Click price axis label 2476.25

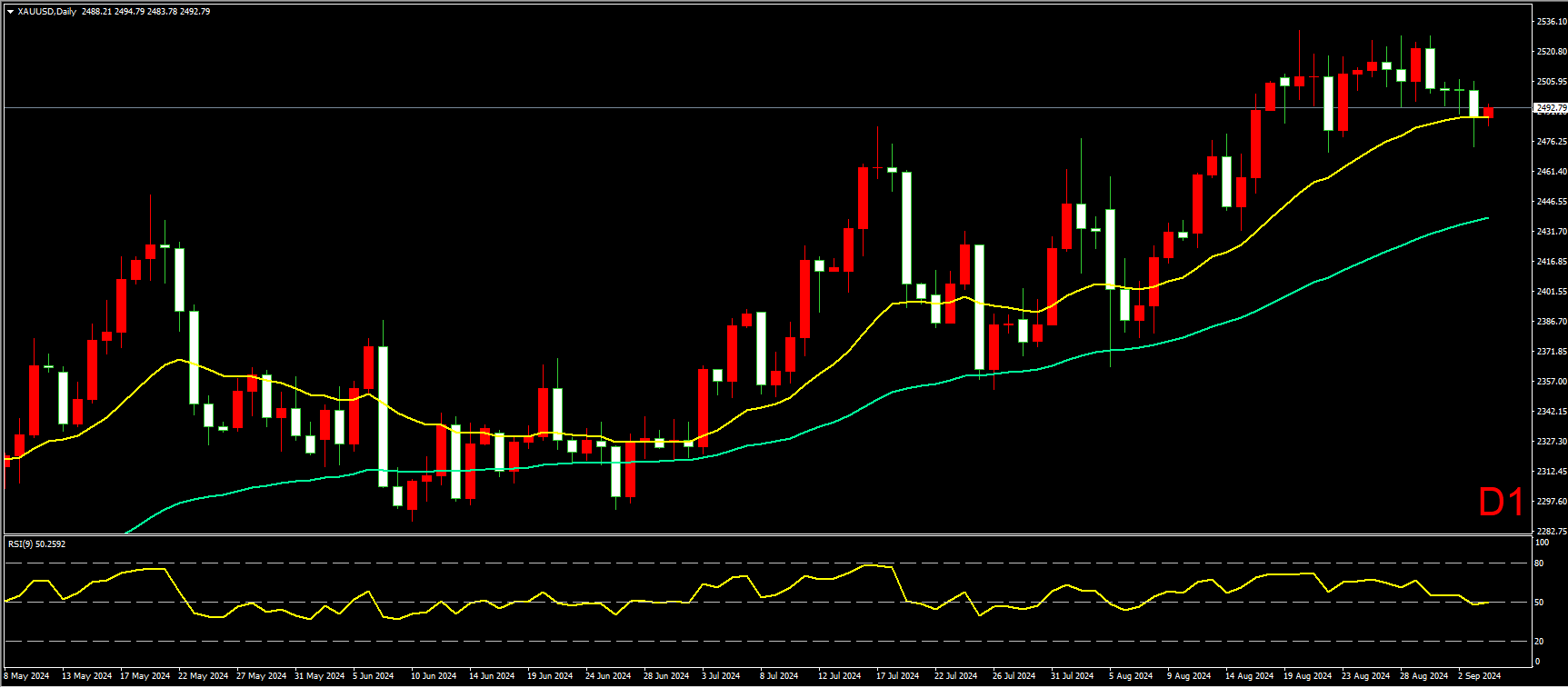[x=1552, y=142]
